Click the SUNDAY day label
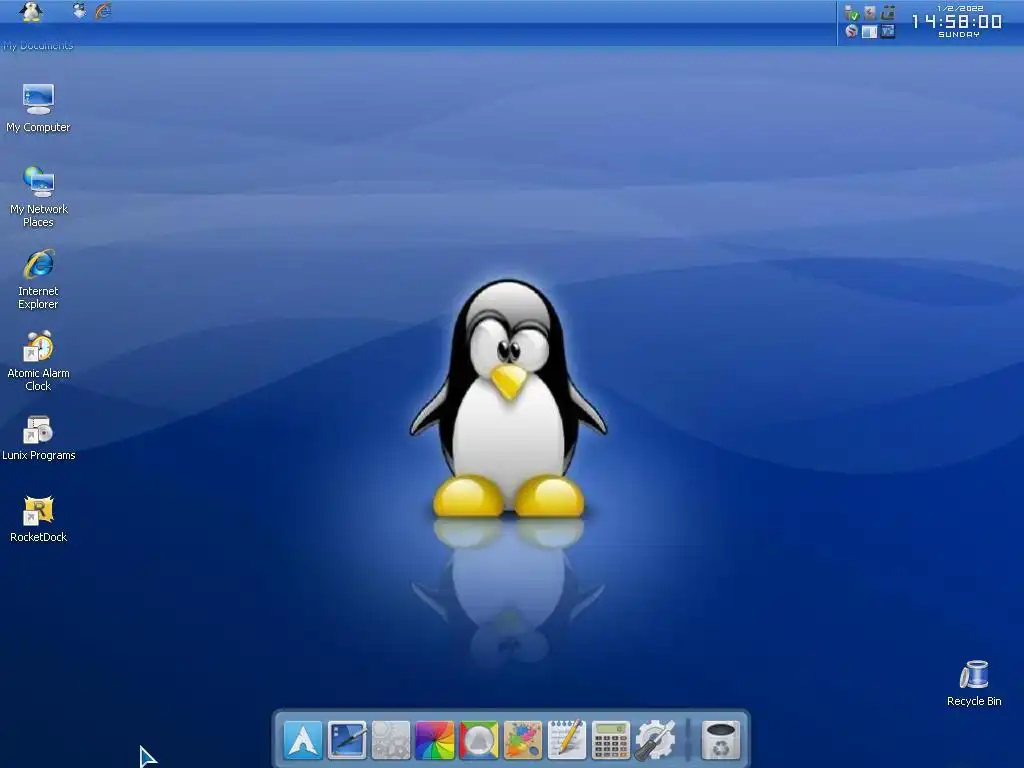The image size is (1024, 768). click(959, 35)
